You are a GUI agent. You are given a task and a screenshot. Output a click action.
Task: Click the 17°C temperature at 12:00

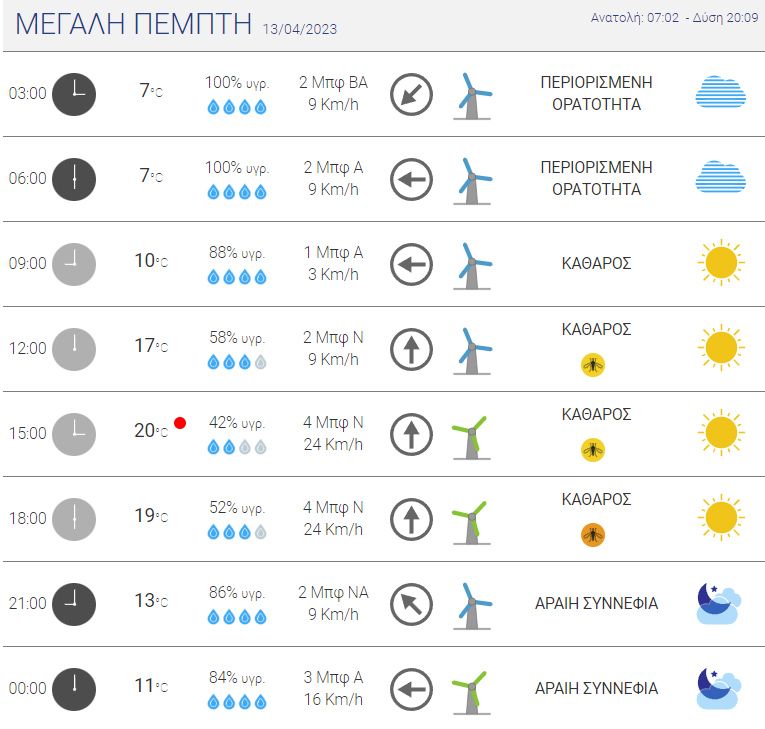click(151, 345)
